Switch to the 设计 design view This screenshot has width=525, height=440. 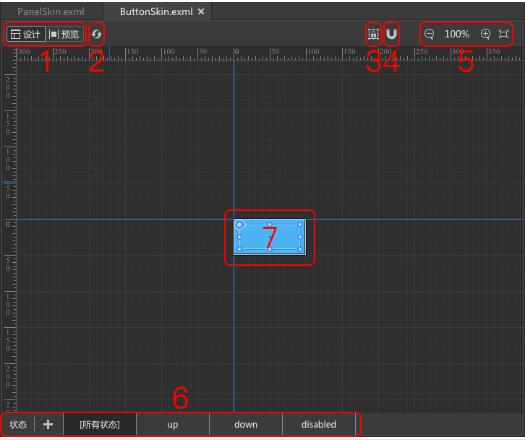pyautogui.click(x=25, y=34)
